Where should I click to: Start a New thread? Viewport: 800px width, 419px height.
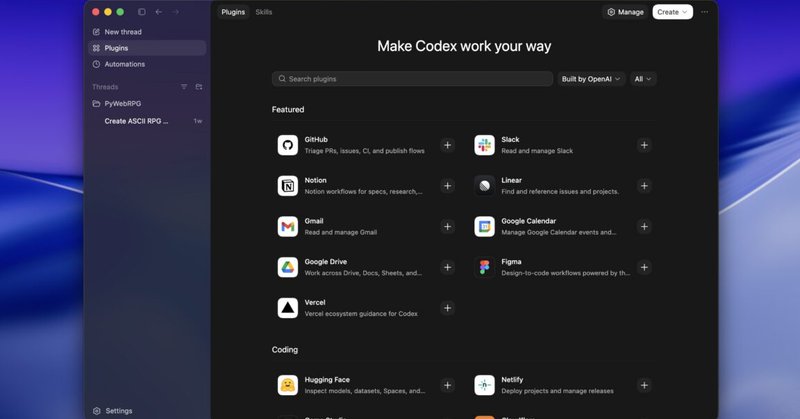(x=147, y=32)
